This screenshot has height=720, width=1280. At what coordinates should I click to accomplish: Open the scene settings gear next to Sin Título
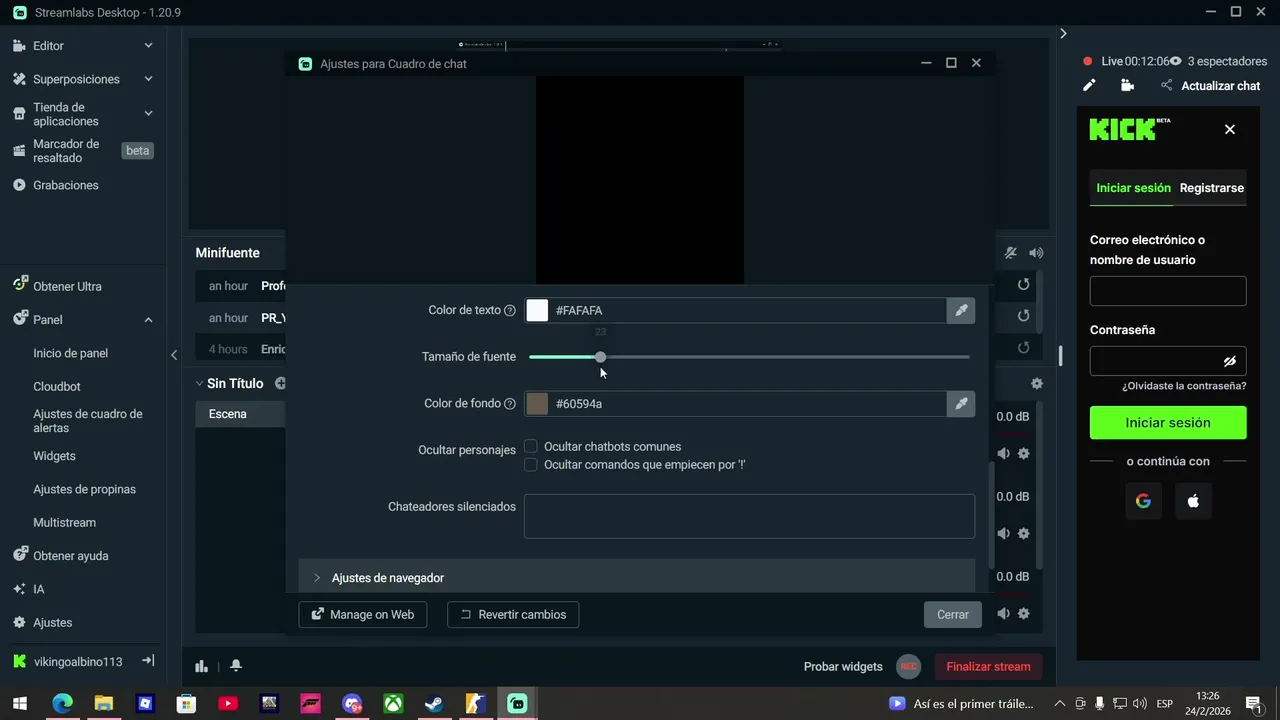point(1037,383)
